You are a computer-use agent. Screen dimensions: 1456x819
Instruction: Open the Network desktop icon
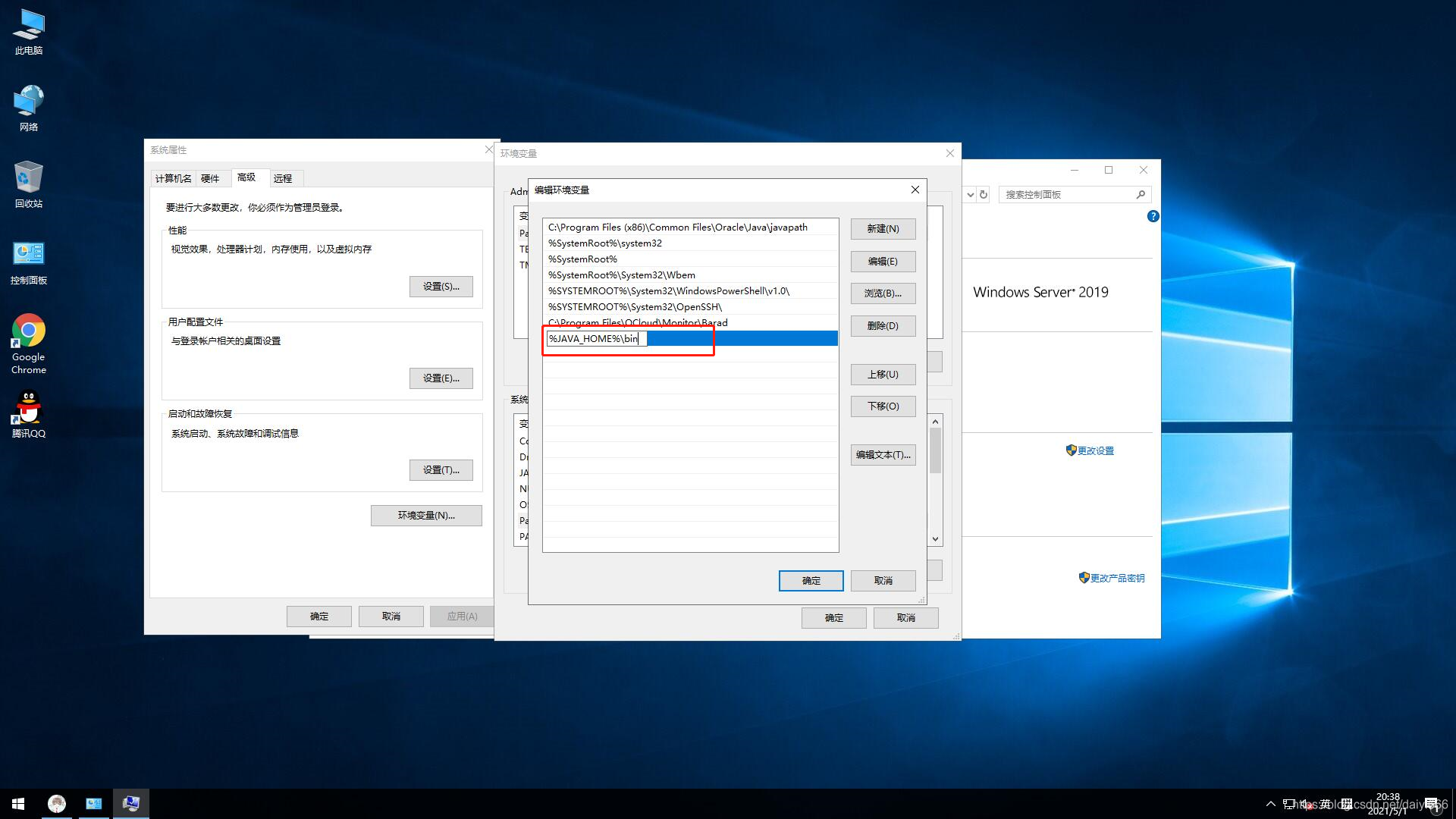point(29,102)
